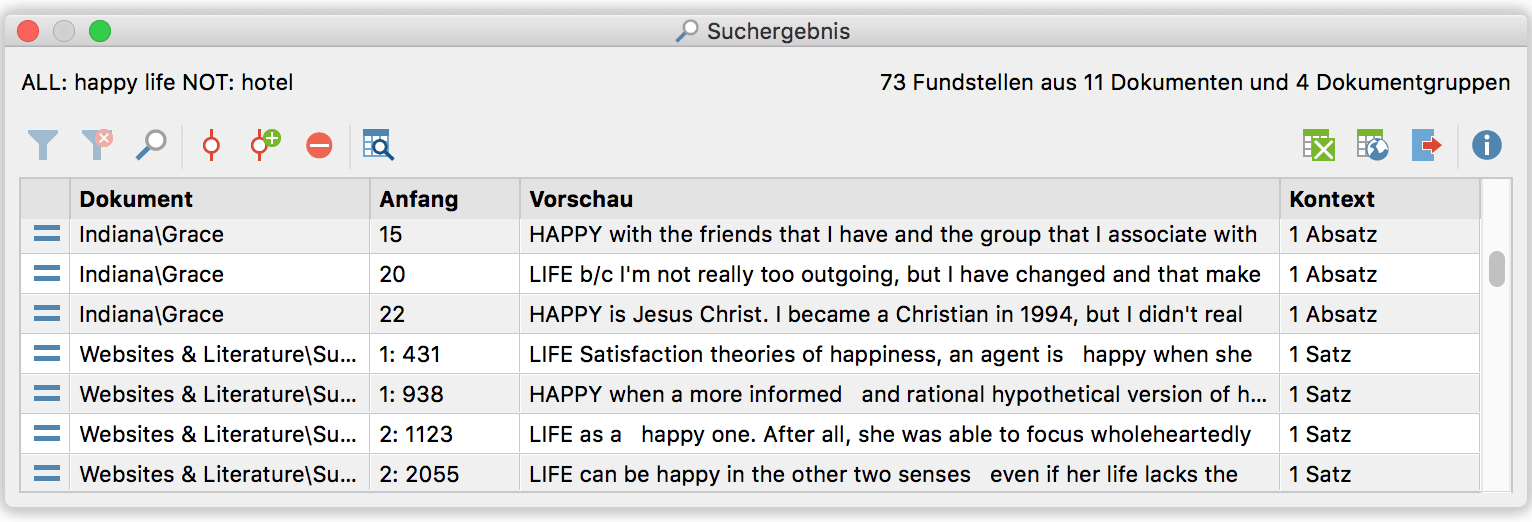Click the Kontext column header
This screenshot has height=522, width=1532.
1380,199
